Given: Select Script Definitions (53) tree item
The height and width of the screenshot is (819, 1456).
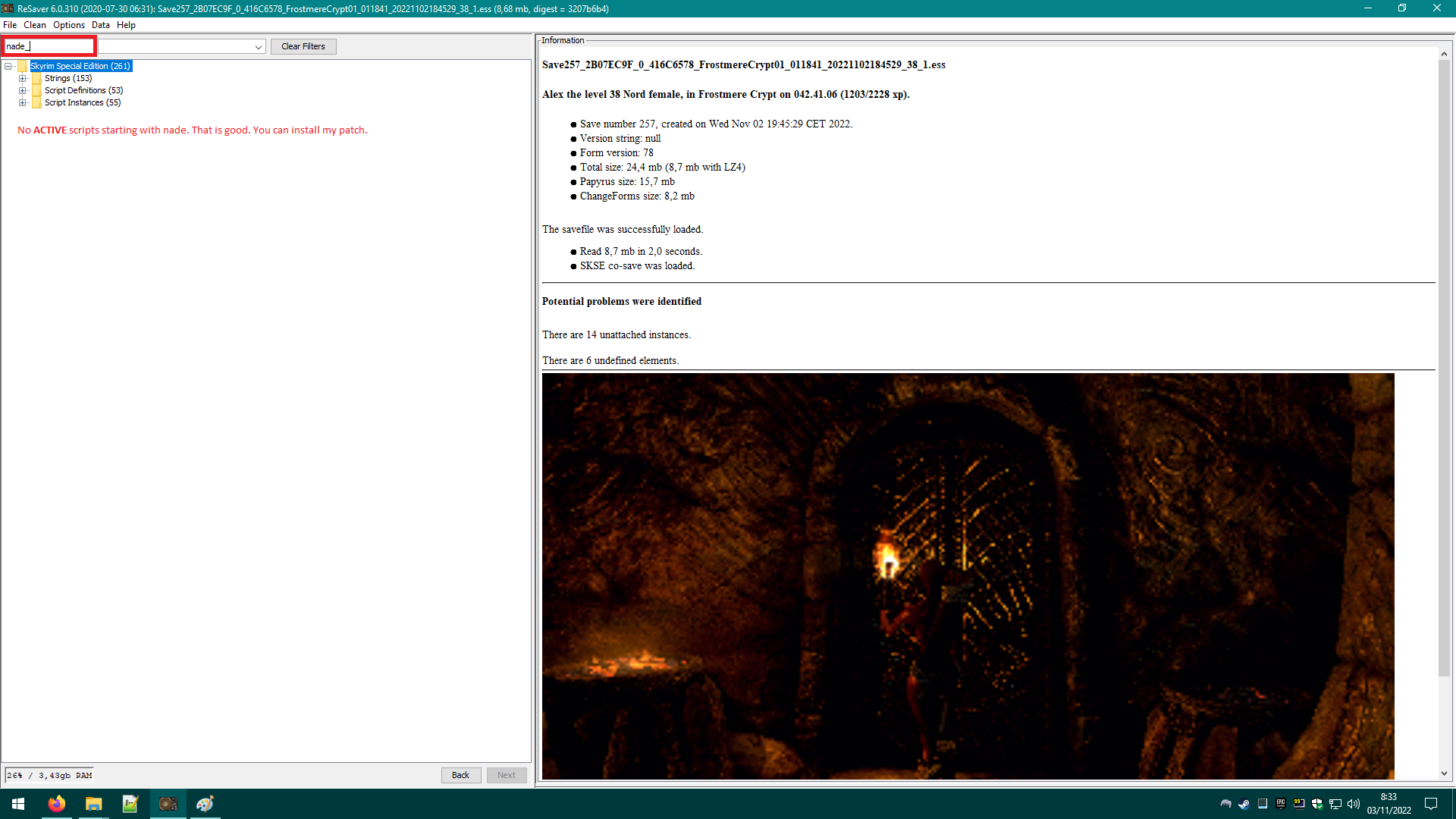Looking at the screenshot, I should [83, 91].
